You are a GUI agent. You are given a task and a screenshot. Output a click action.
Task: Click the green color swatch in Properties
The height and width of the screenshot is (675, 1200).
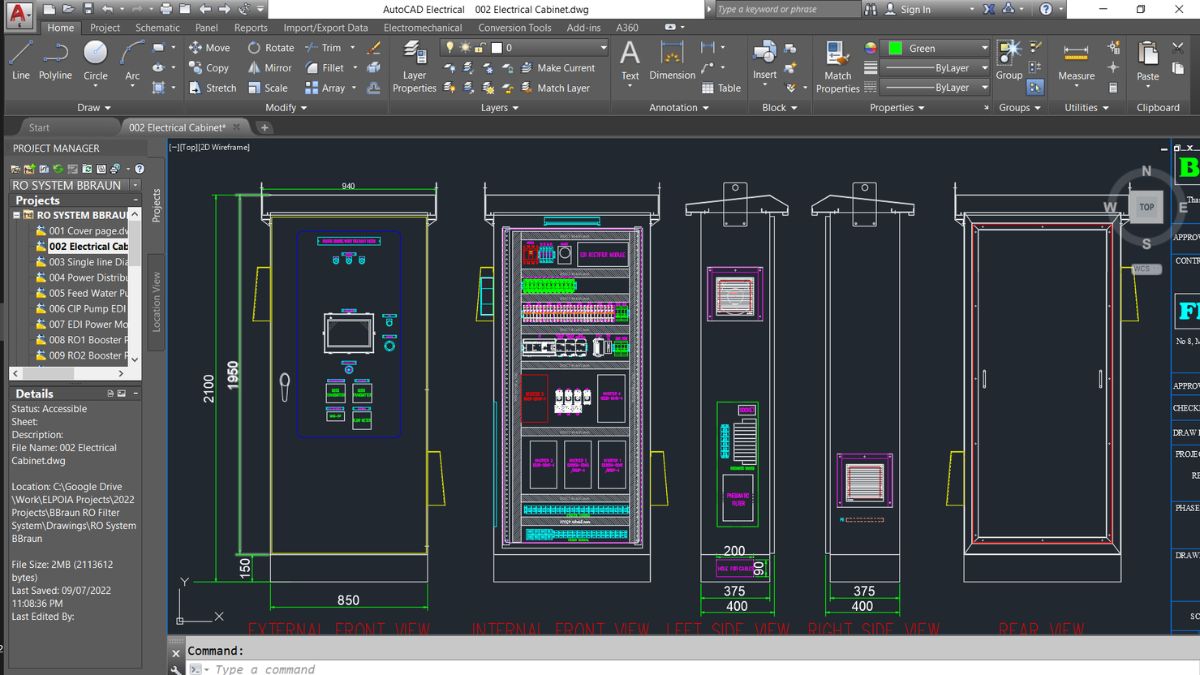click(895, 48)
